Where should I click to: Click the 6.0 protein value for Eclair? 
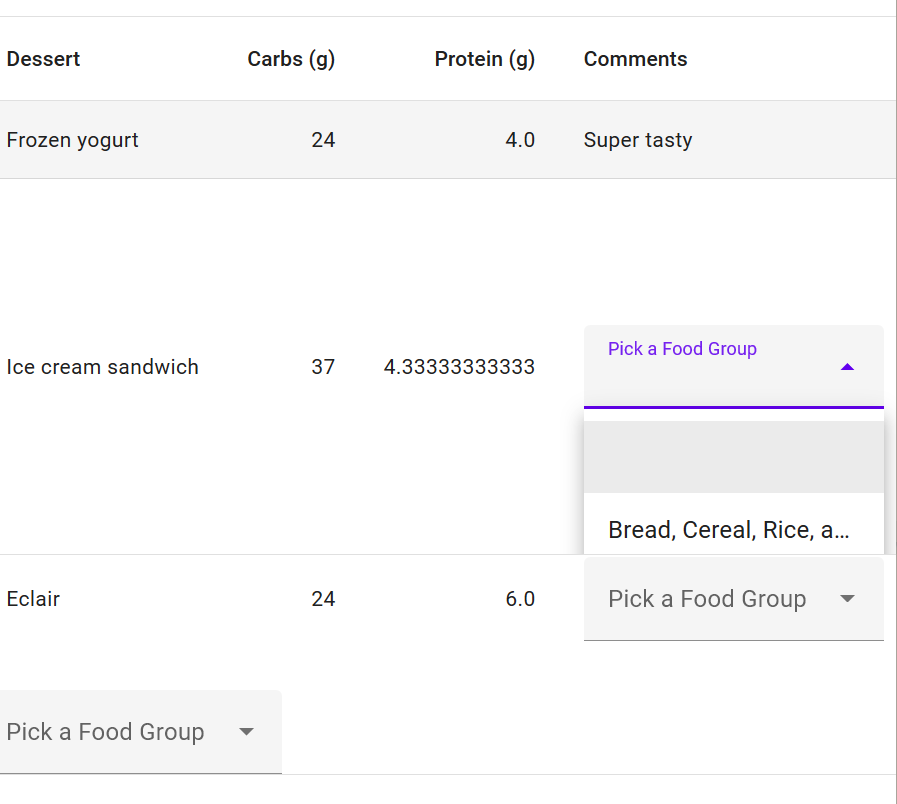pos(521,599)
